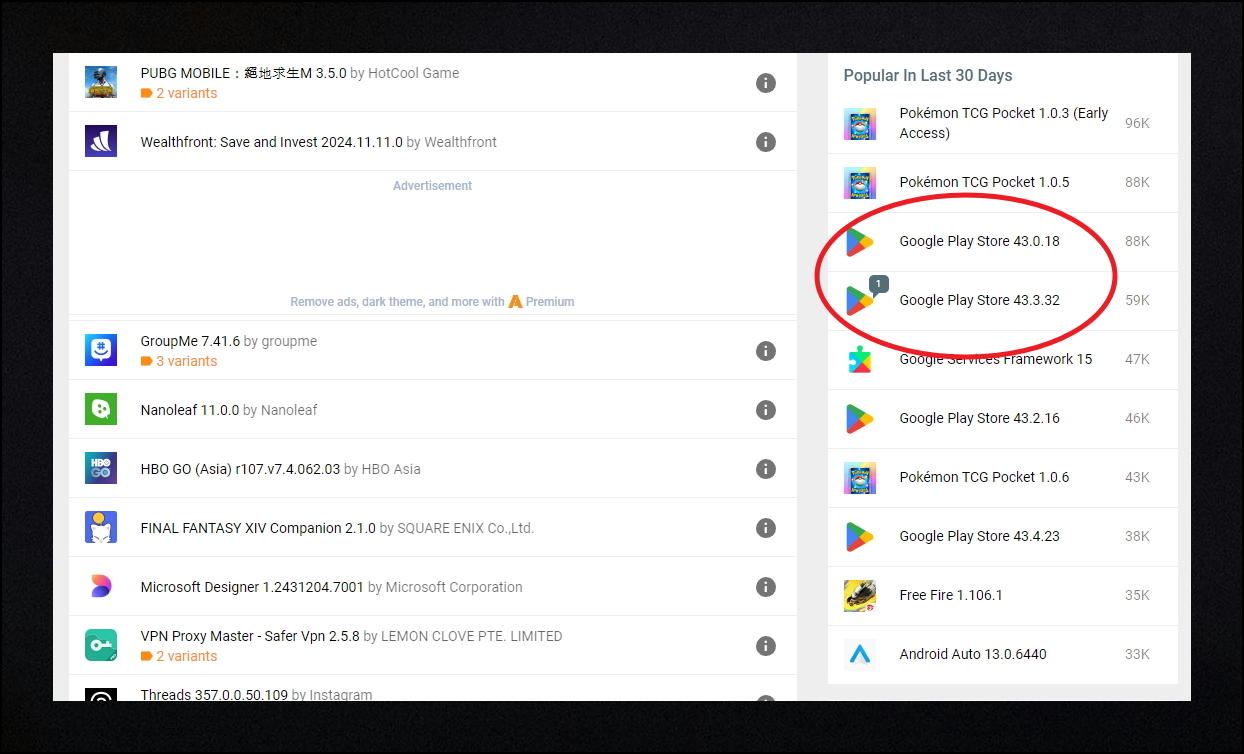Click the FINAL FANTASY XIV Companion icon
This screenshot has width=1244, height=754.
pos(101,527)
